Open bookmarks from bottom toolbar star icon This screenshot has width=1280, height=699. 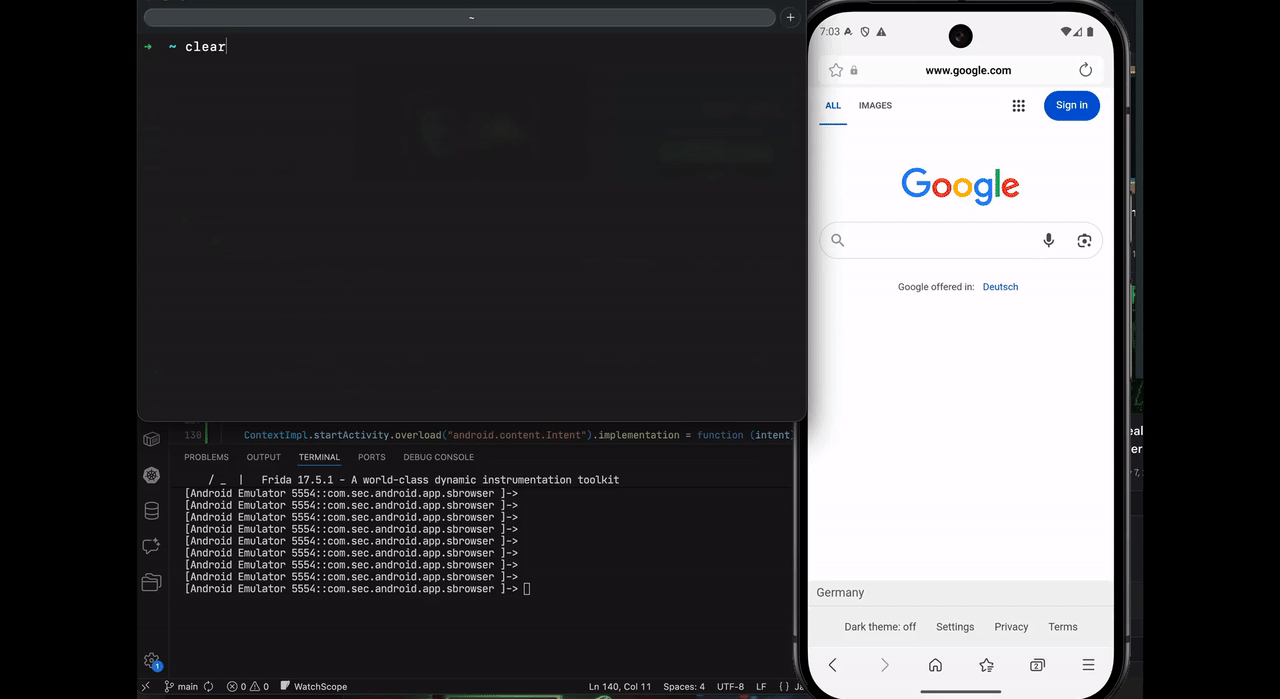(x=986, y=665)
